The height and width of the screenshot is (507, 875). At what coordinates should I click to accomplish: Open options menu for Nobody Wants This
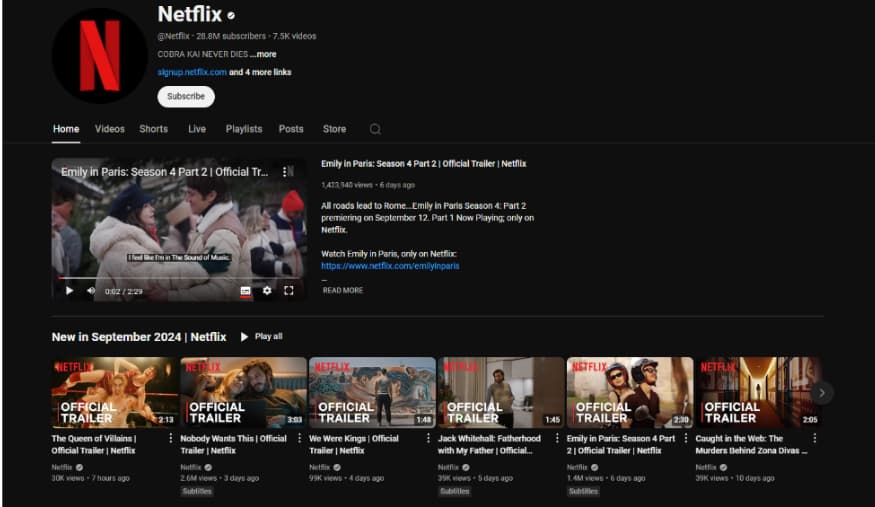300,438
